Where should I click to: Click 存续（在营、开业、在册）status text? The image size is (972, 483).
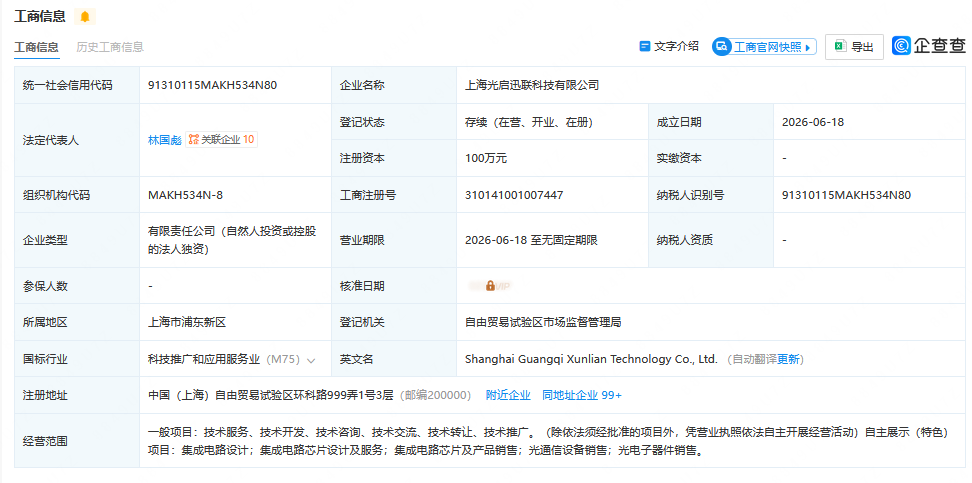(x=529, y=122)
